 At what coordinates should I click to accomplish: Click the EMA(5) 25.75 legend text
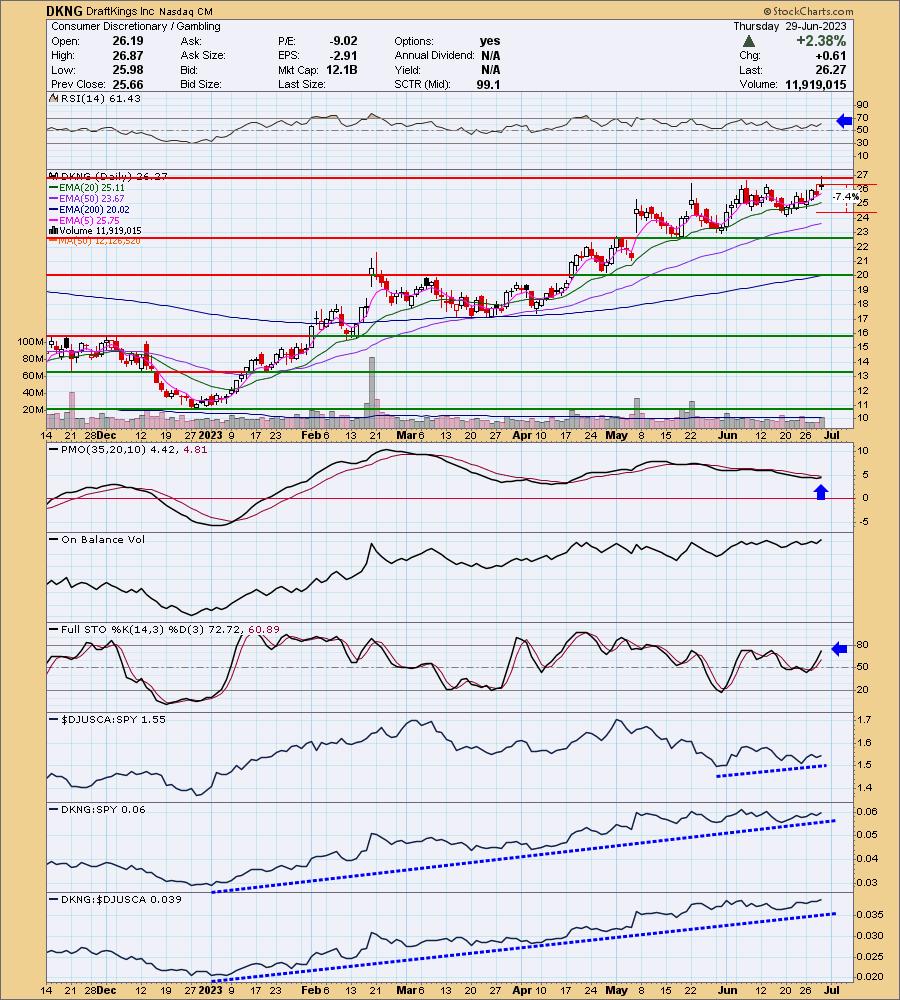point(89,220)
